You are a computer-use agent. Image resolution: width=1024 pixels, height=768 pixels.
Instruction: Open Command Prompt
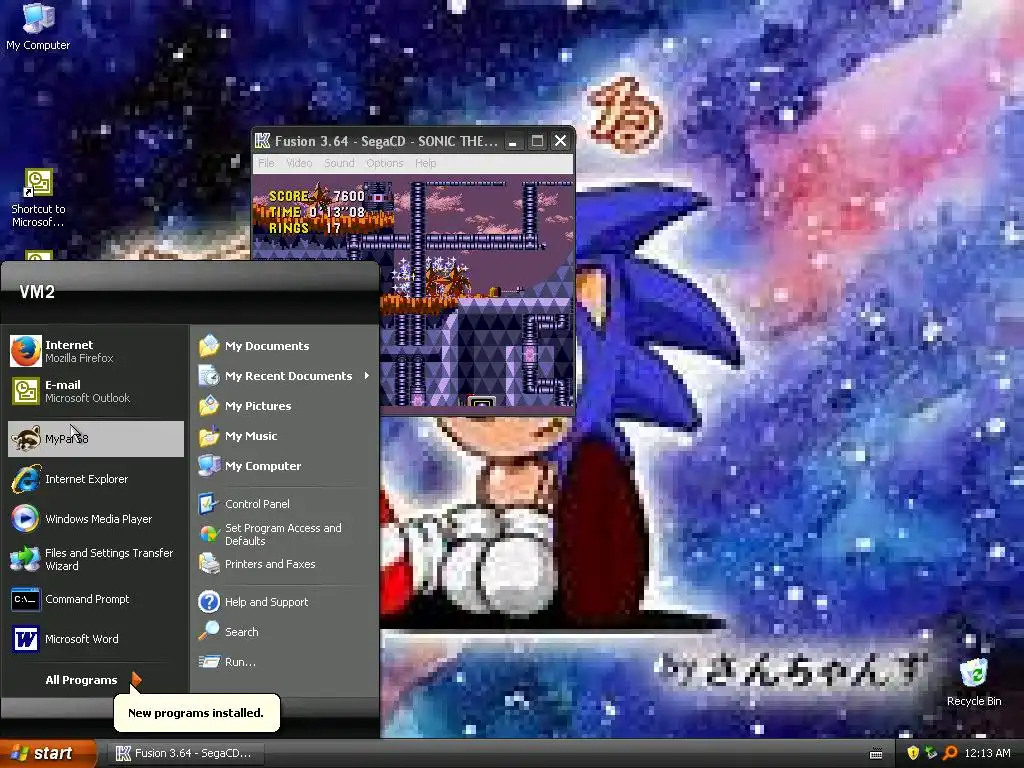pos(95,599)
